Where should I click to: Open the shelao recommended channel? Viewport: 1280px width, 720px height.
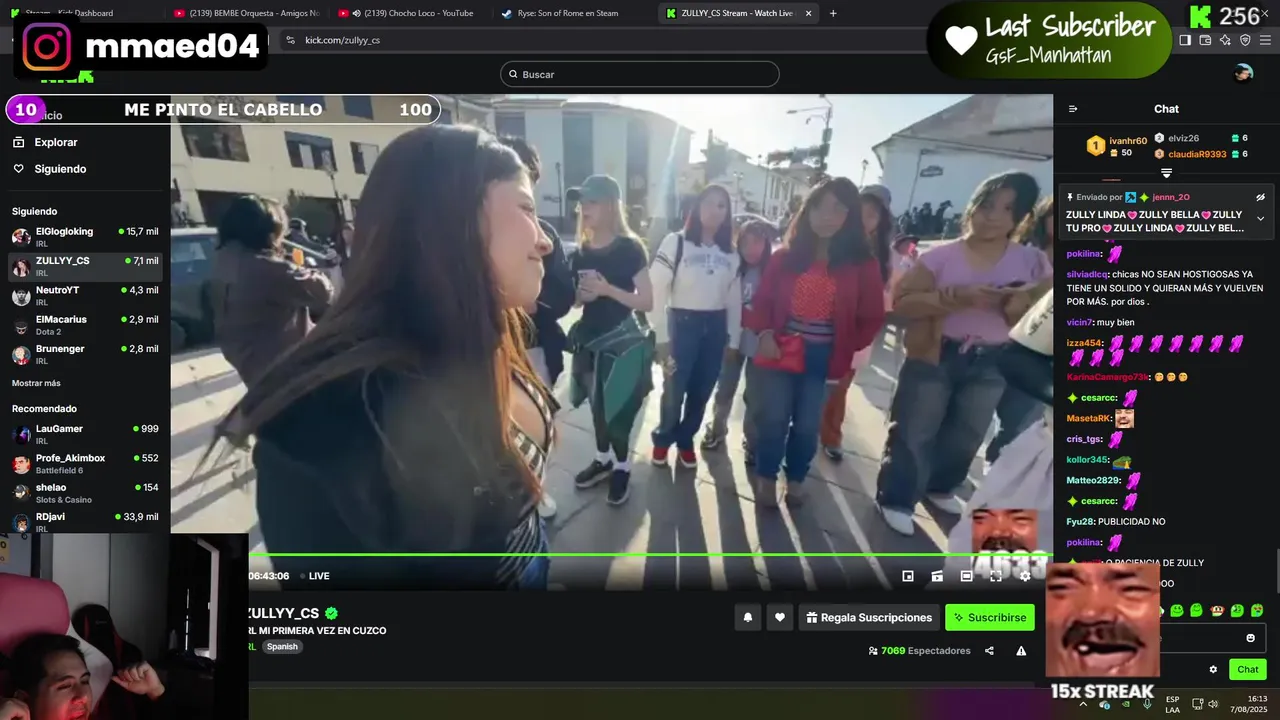(85, 492)
